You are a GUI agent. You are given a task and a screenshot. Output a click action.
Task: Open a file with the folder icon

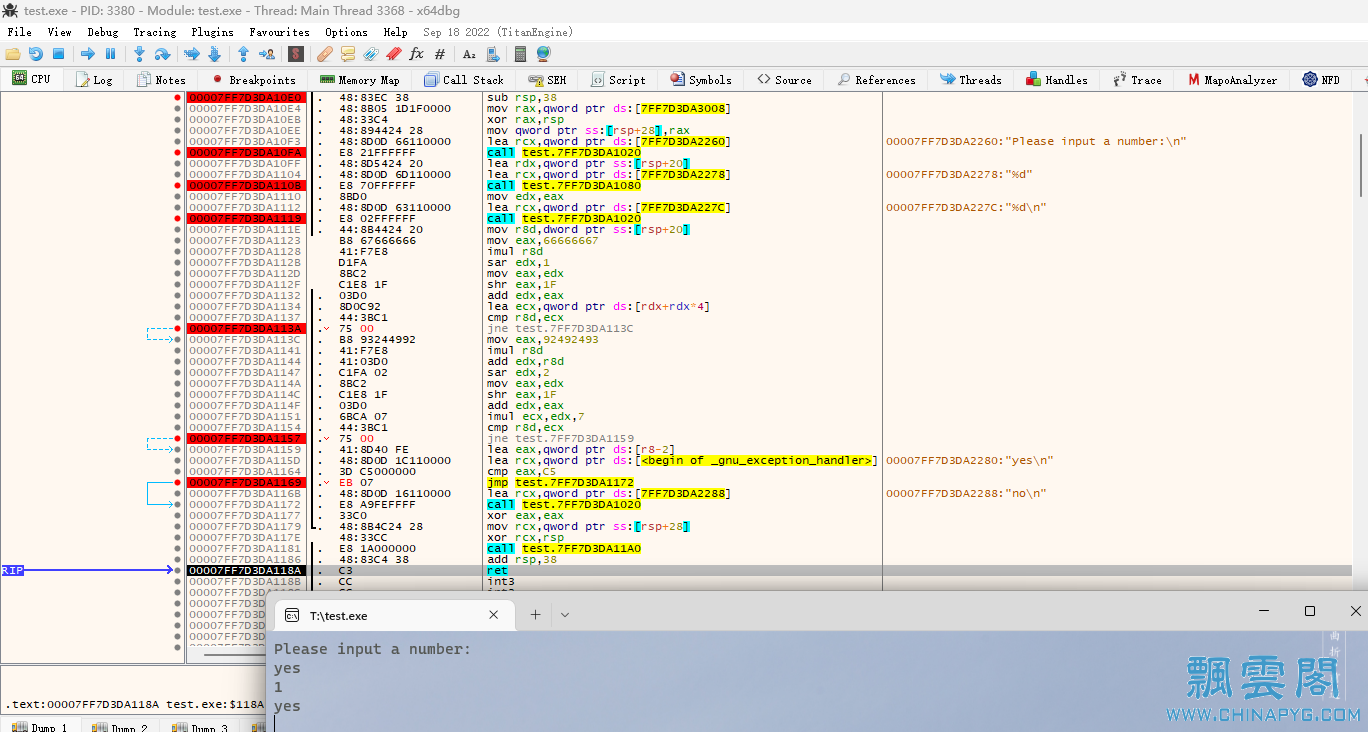click(13, 54)
